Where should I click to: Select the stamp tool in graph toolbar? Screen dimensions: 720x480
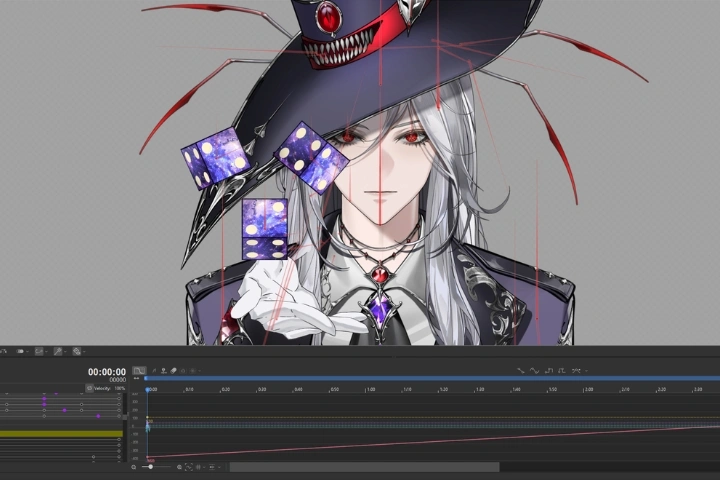tap(163, 371)
